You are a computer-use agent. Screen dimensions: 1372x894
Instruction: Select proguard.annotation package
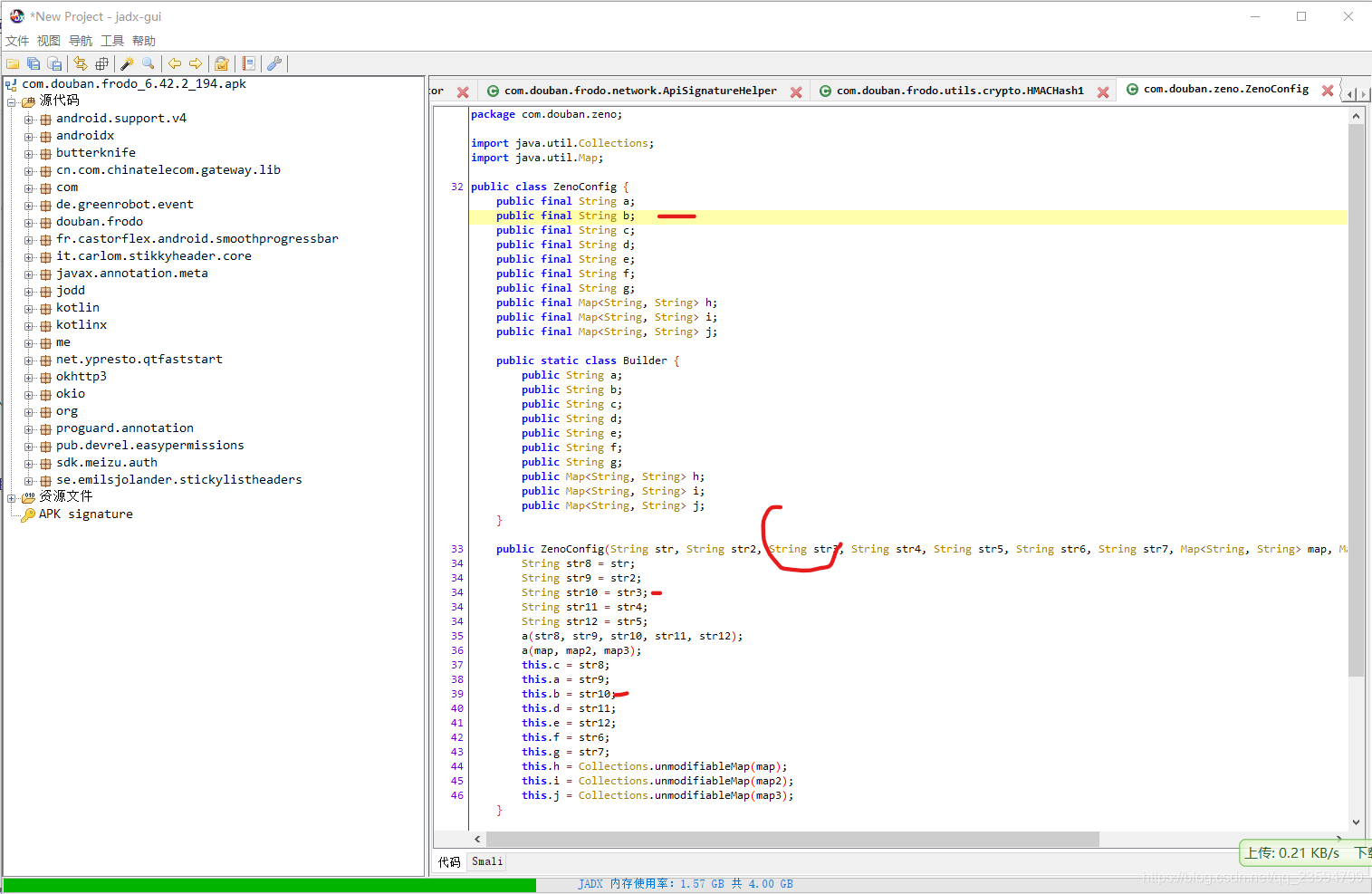click(x=125, y=428)
